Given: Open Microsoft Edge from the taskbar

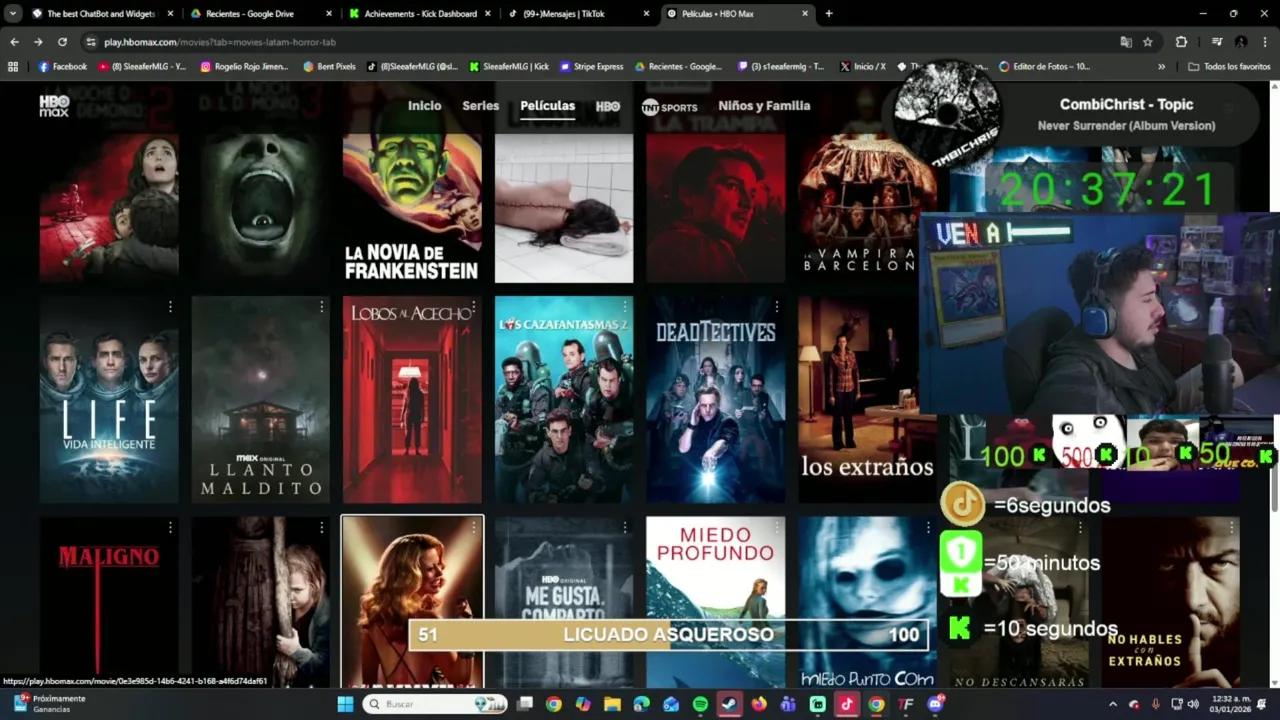Looking at the screenshot, I should click(x=641, y=704).
